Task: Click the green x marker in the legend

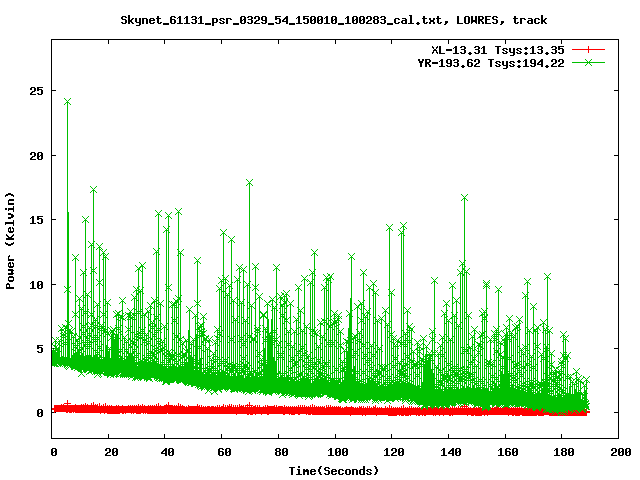Action: coord(590,62)
